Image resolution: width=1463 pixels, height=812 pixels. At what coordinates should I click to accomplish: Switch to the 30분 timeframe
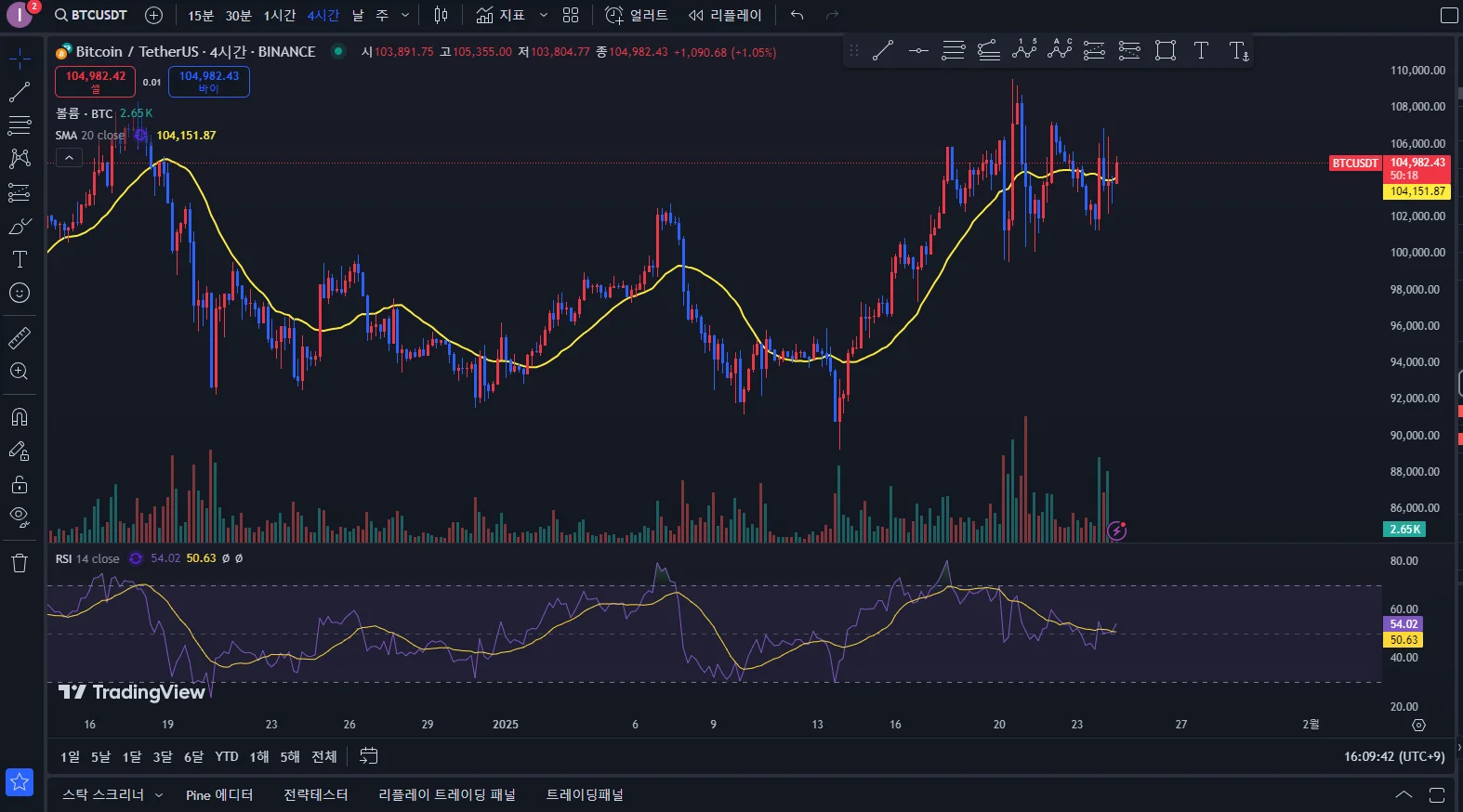point(239,15)
